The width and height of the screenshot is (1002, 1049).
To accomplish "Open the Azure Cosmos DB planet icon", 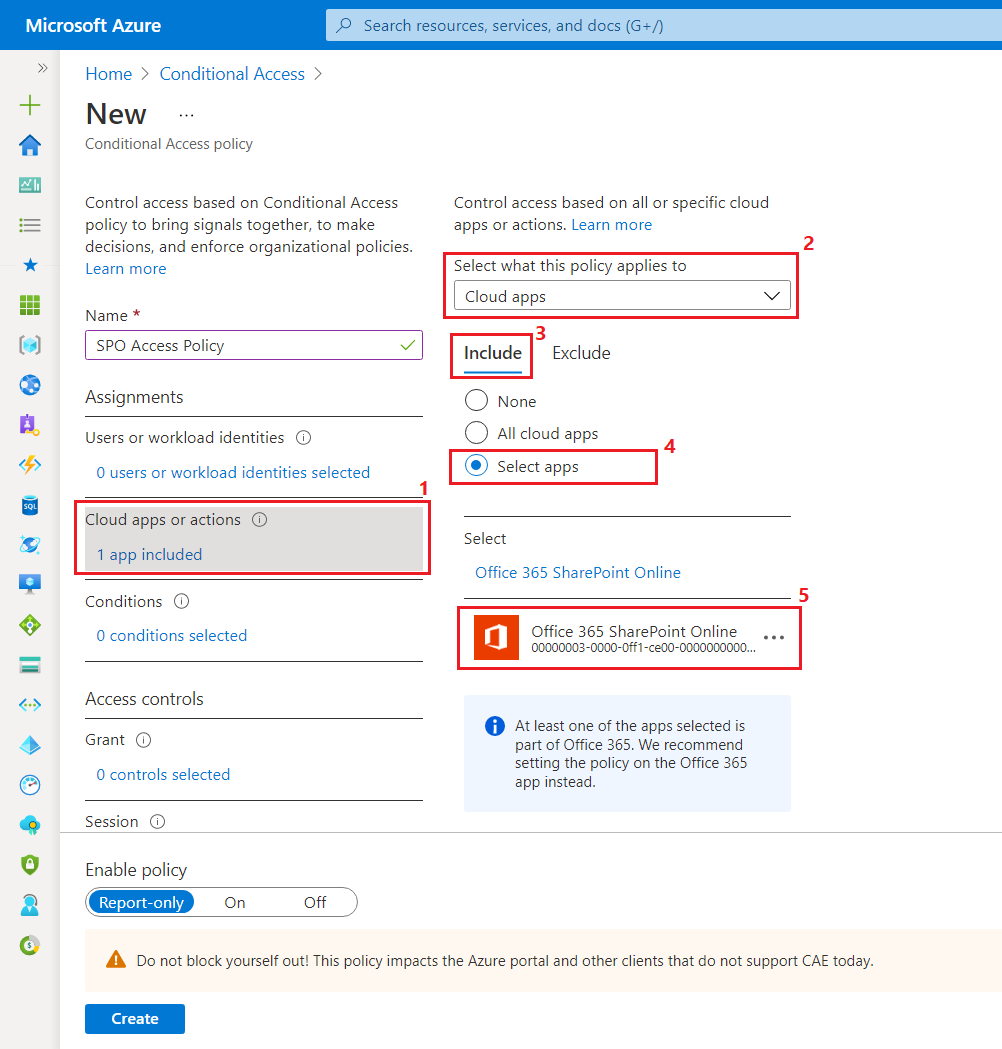I will [x=29, y=545].
